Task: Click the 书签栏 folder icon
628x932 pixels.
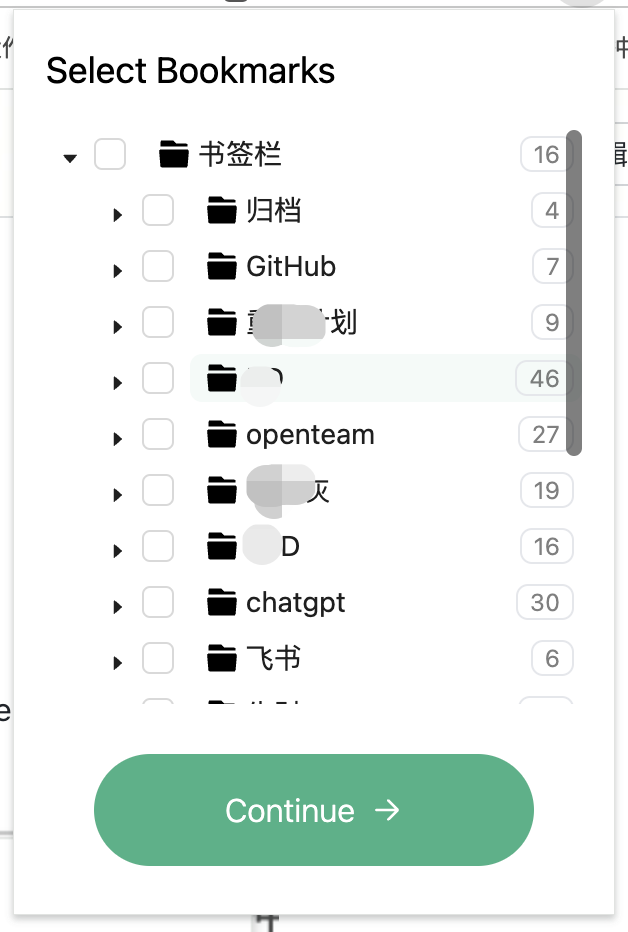Action: [x=174, y=155]
